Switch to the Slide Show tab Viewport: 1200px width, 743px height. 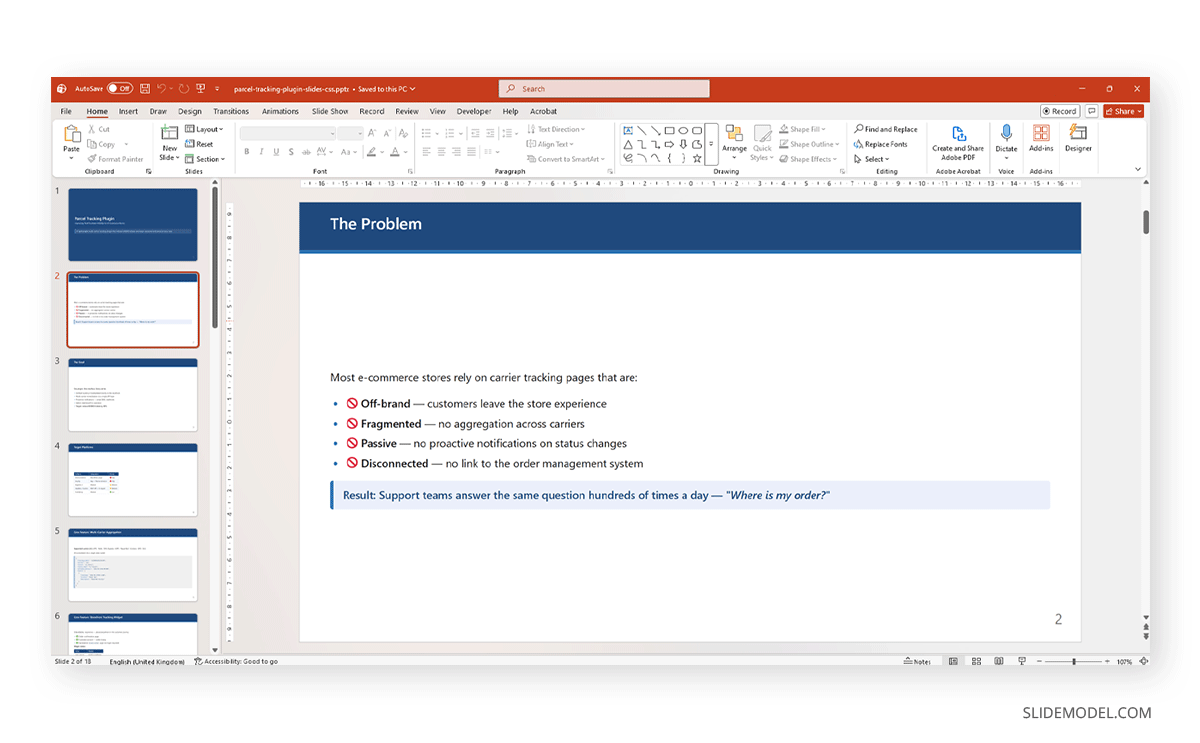point(329,112)
